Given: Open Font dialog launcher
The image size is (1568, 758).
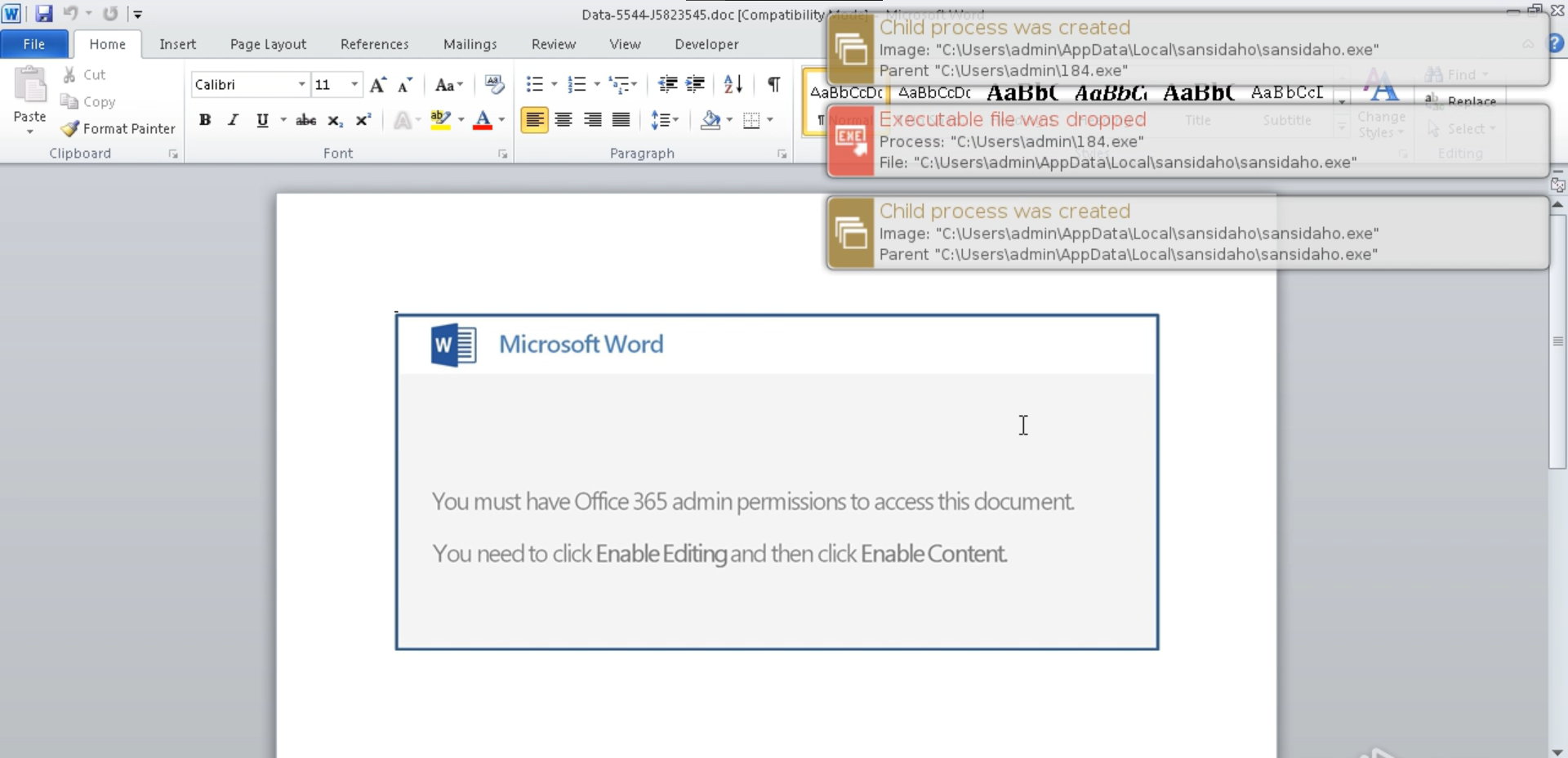Looking at the screenshot, I should click(x=503, y=154).
